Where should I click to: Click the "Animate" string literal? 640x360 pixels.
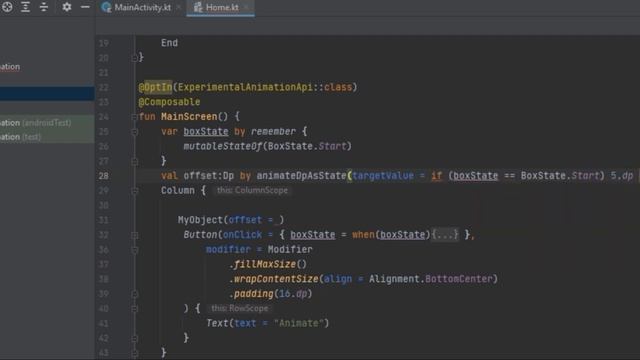298,323
